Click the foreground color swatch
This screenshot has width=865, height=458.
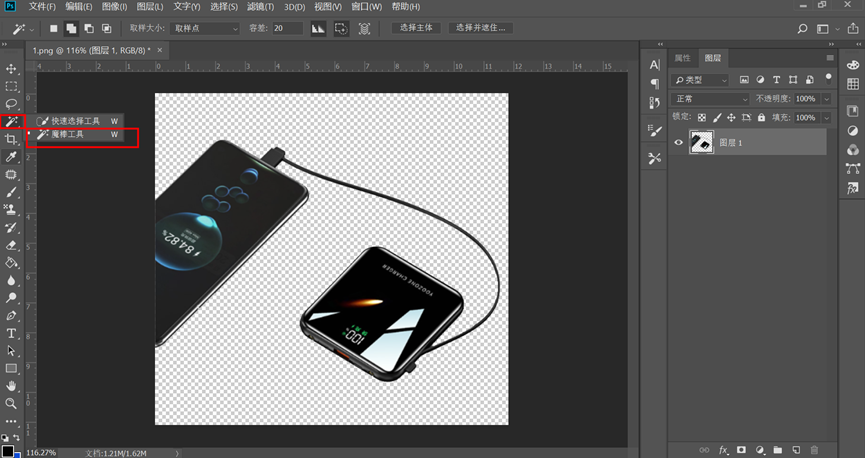click(8, 451)
